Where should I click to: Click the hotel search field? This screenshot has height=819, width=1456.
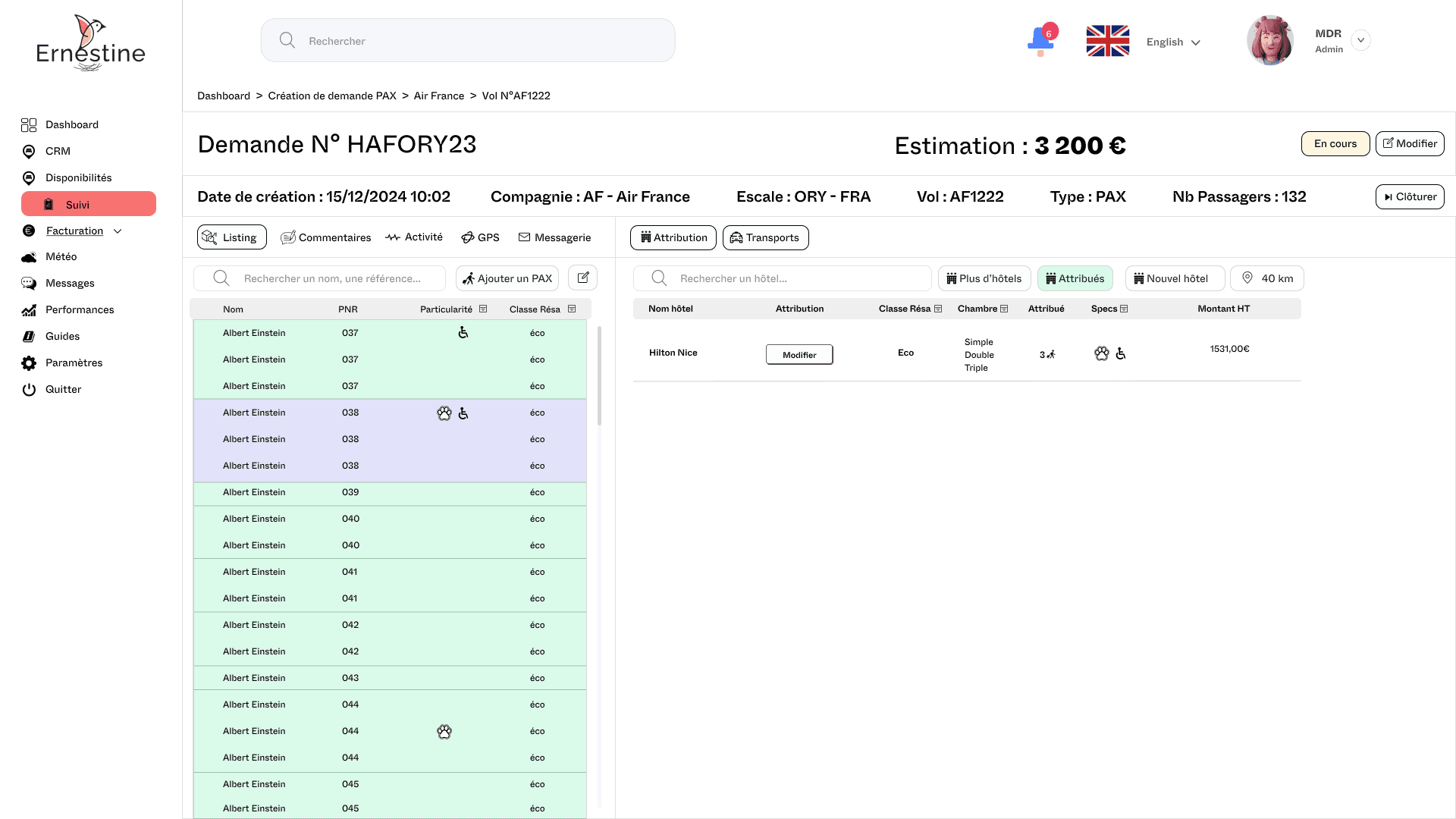[x=781, y=278]
